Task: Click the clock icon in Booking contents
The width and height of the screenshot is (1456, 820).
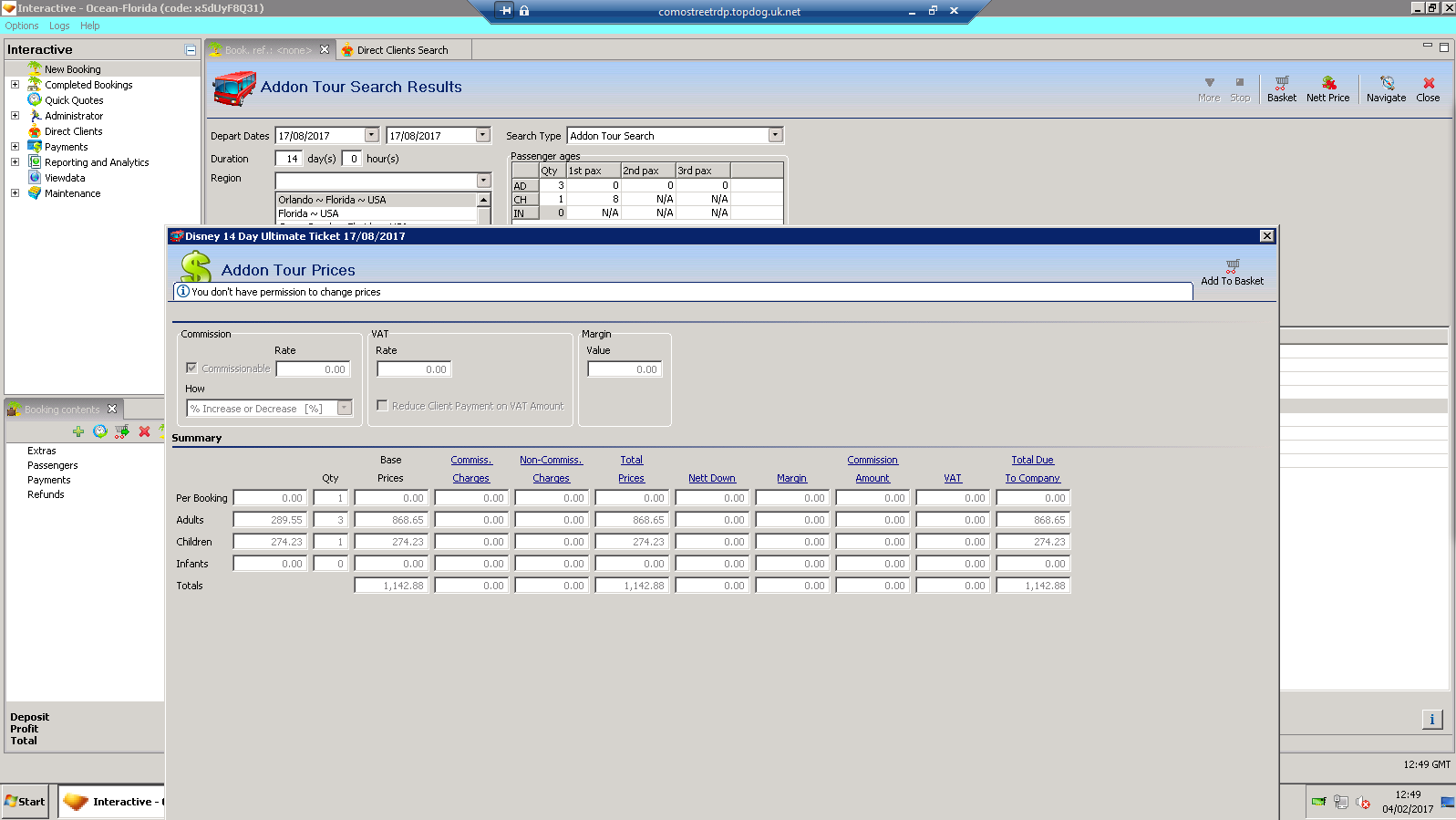Action: click(x=100, y=431)
